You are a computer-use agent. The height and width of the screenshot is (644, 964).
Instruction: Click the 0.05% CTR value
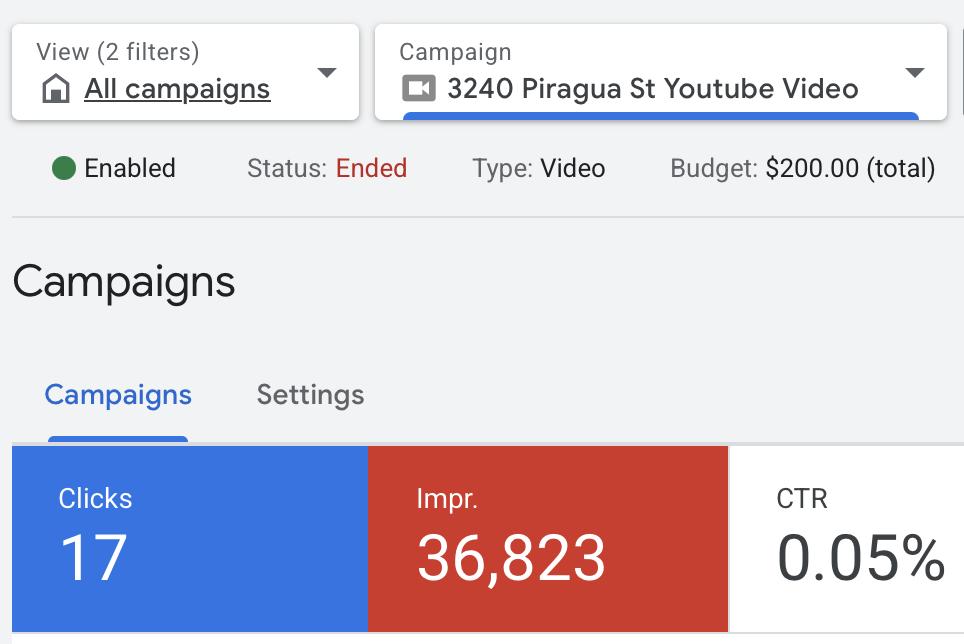(x=861, y=558)
